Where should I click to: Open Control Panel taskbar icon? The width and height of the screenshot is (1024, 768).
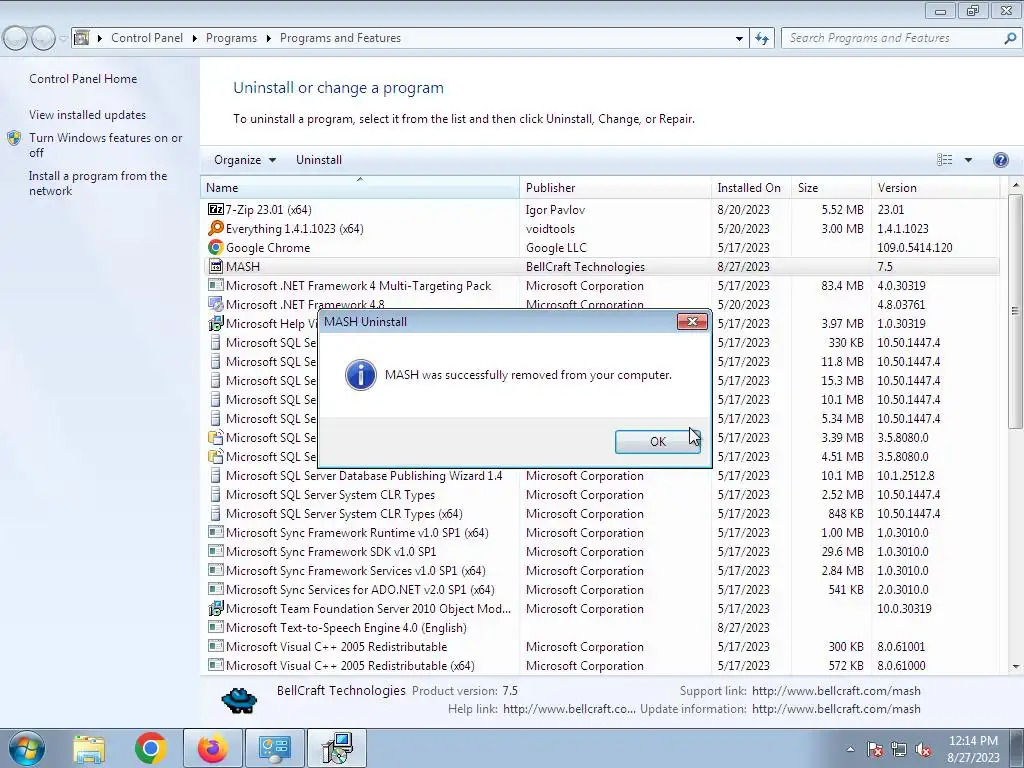coord(274,748)
